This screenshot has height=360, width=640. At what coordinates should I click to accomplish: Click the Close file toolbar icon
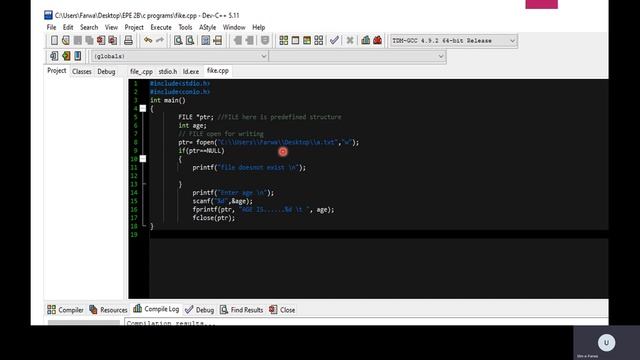pyautogui.click(x=100, y=40)
